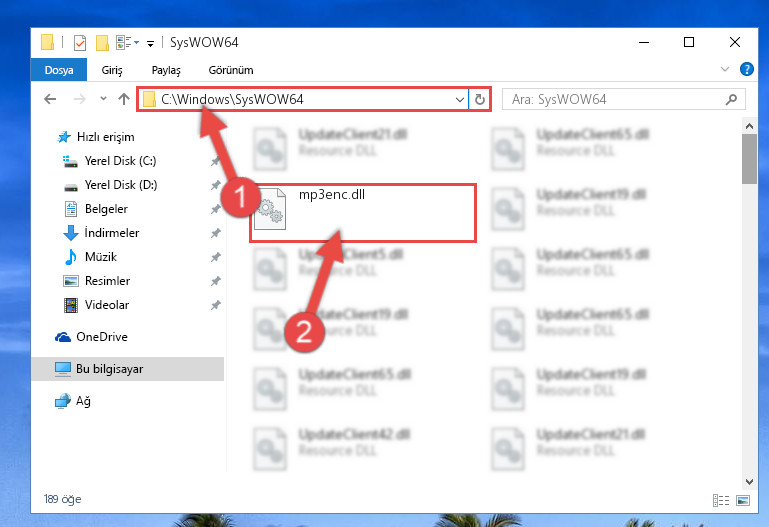Click the mp3enc.dll gear file icon
The height and width of the screenshot is (527, 769).
click(269, 209)
